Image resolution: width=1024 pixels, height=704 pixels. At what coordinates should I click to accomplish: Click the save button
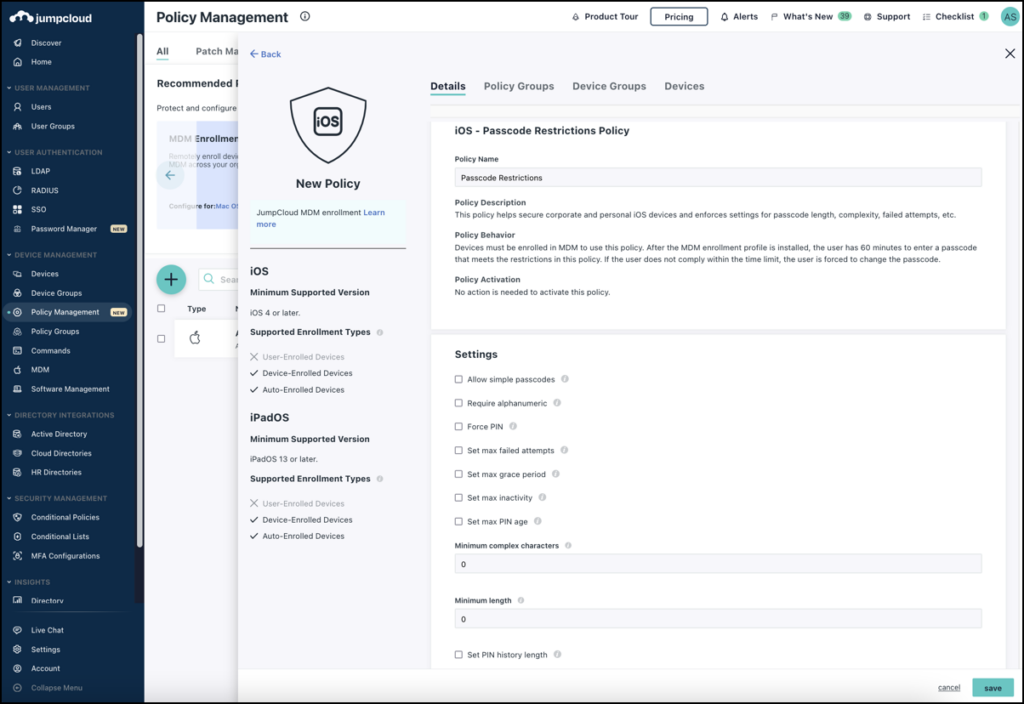point(992,688)
